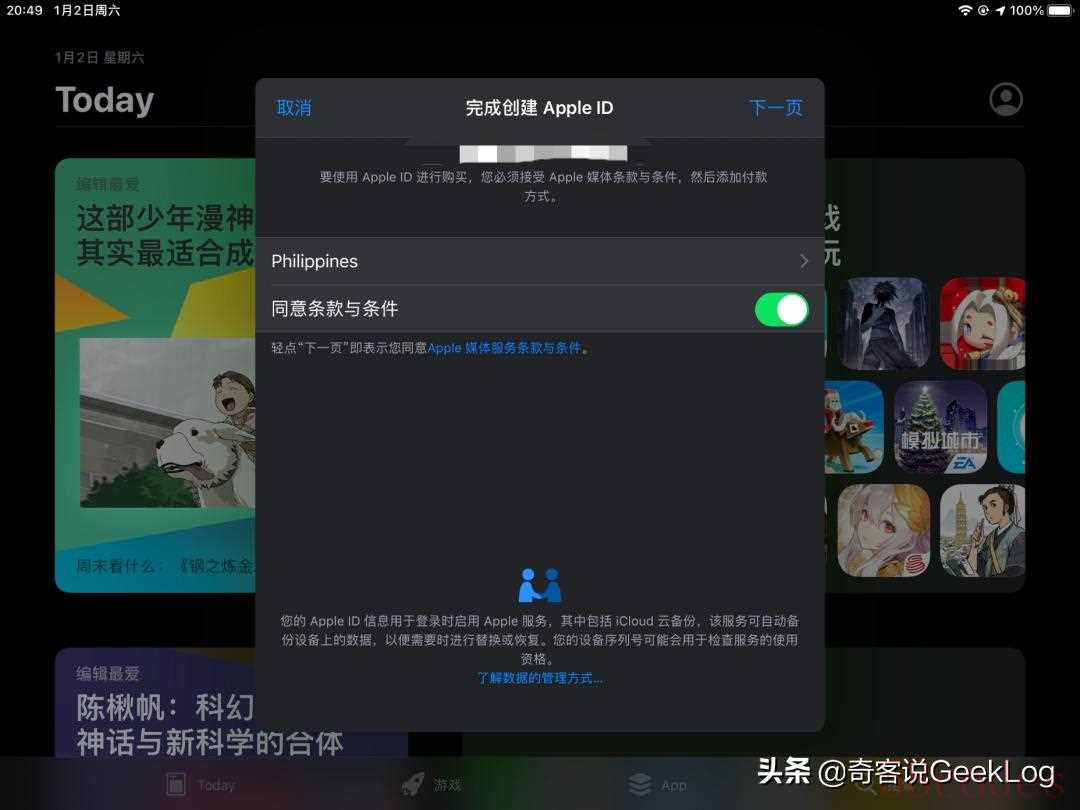Switch to the App tab in bottom bar

[658, 785]
